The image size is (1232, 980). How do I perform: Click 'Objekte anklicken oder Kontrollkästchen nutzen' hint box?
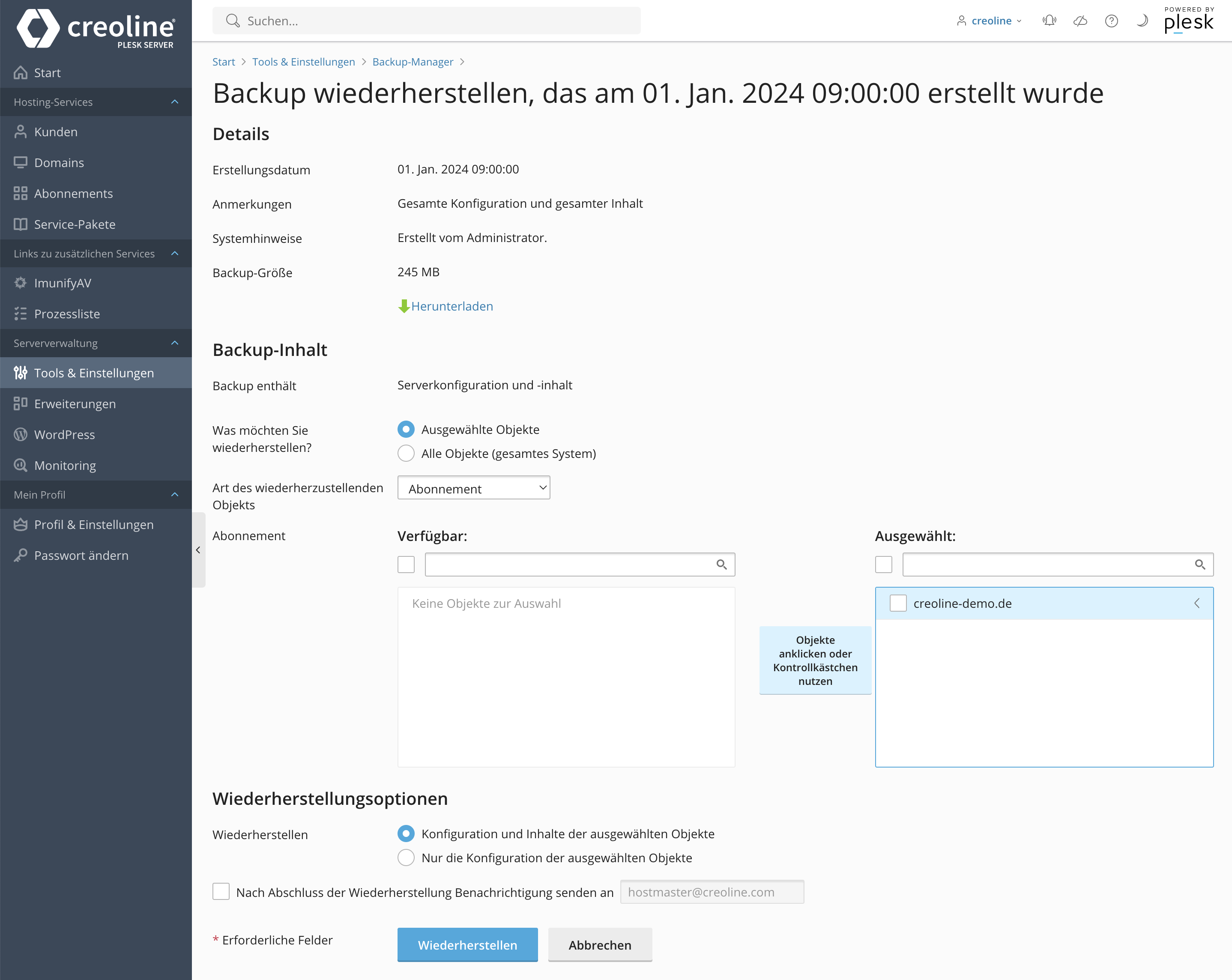(816, 660)
